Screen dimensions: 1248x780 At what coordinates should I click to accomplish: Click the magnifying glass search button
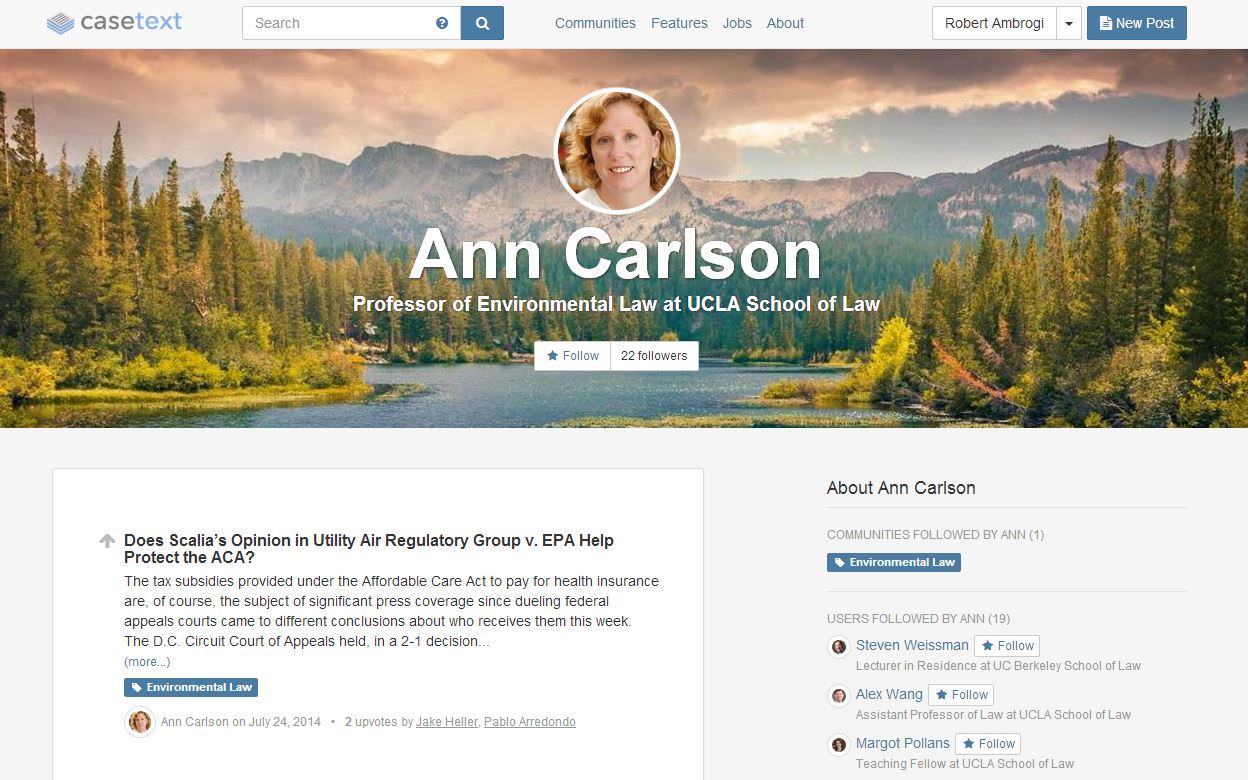[482, 23]
